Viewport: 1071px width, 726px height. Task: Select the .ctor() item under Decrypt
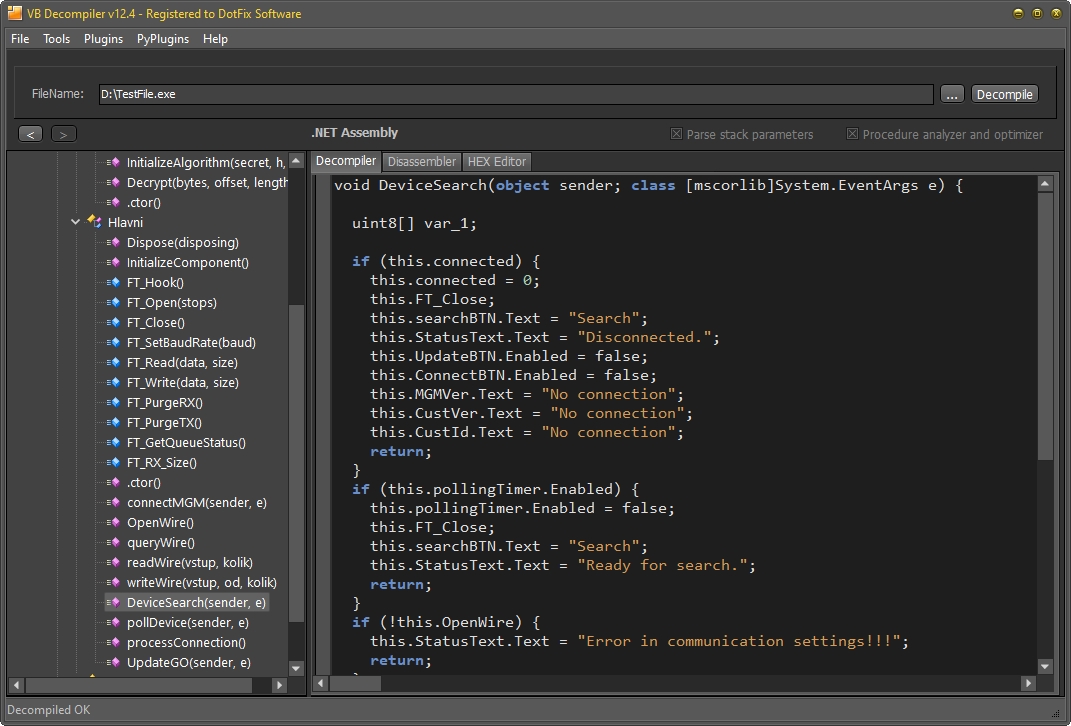pos(143,202)
